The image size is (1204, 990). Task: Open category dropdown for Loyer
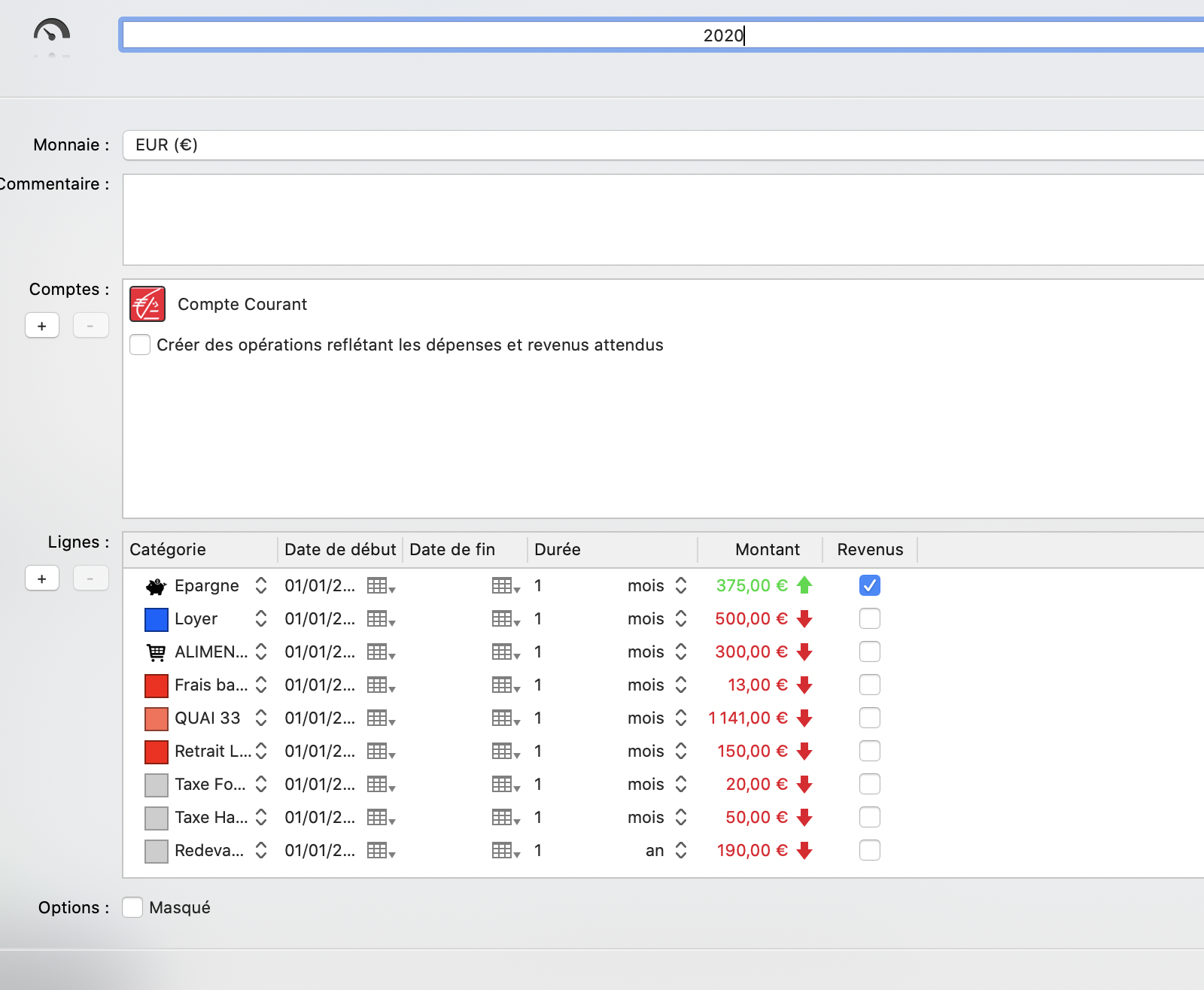coord(261,618)
